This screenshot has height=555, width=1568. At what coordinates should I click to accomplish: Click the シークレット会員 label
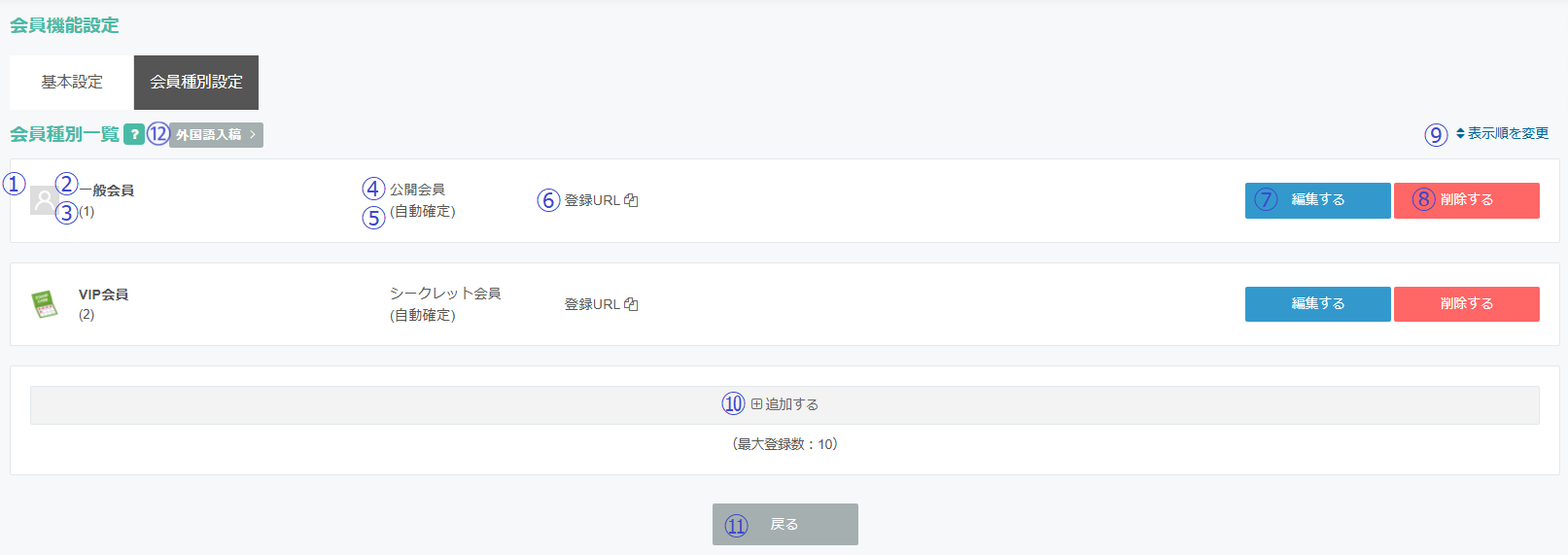445,294
